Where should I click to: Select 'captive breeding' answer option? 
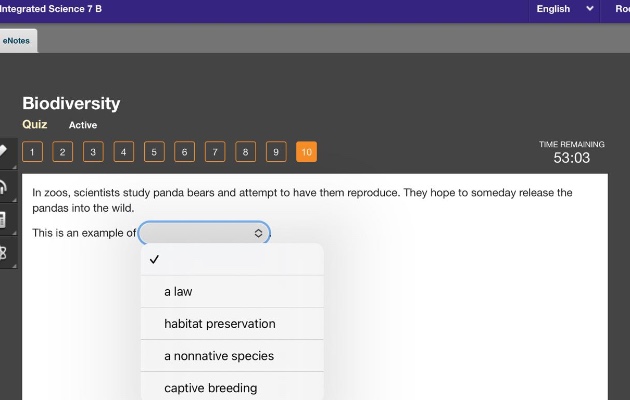232,387
